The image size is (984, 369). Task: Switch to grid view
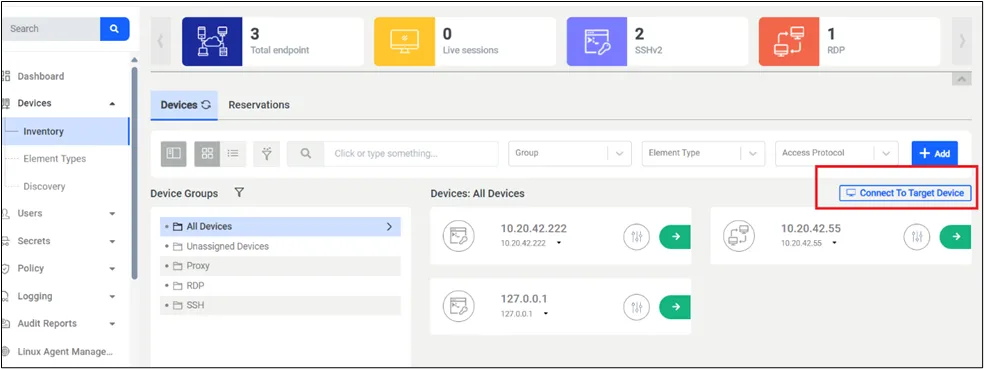(207, 153)
